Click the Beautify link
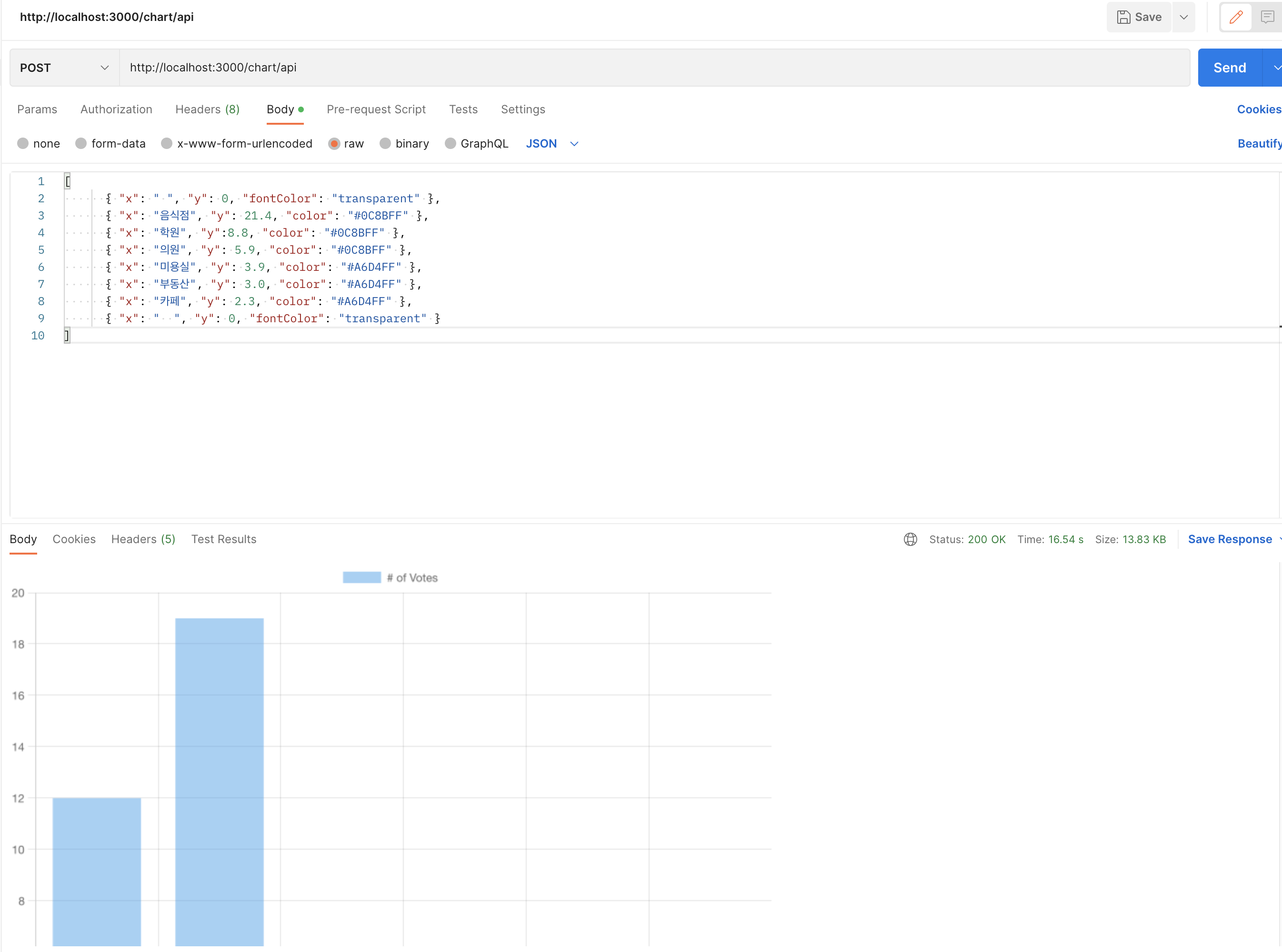The image size is (1282, 952). [1259, 143]
